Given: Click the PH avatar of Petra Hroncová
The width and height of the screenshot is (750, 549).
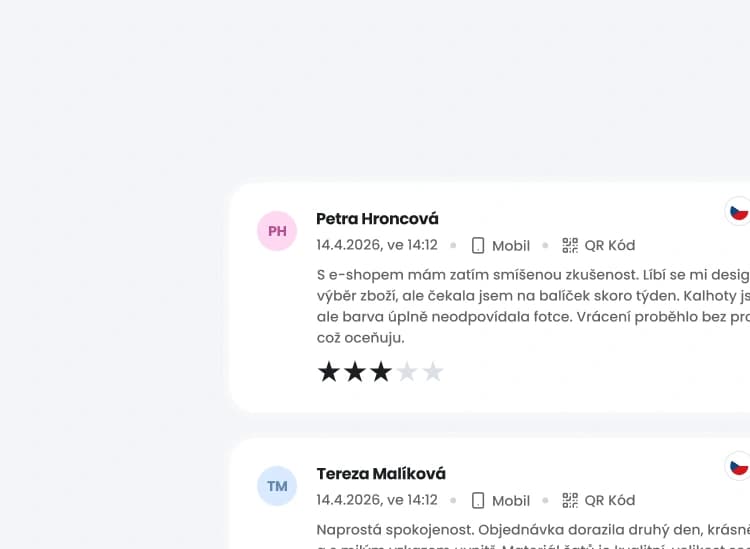Looking at the screenshot, I should pyautogui.click(x=277, y=231).
